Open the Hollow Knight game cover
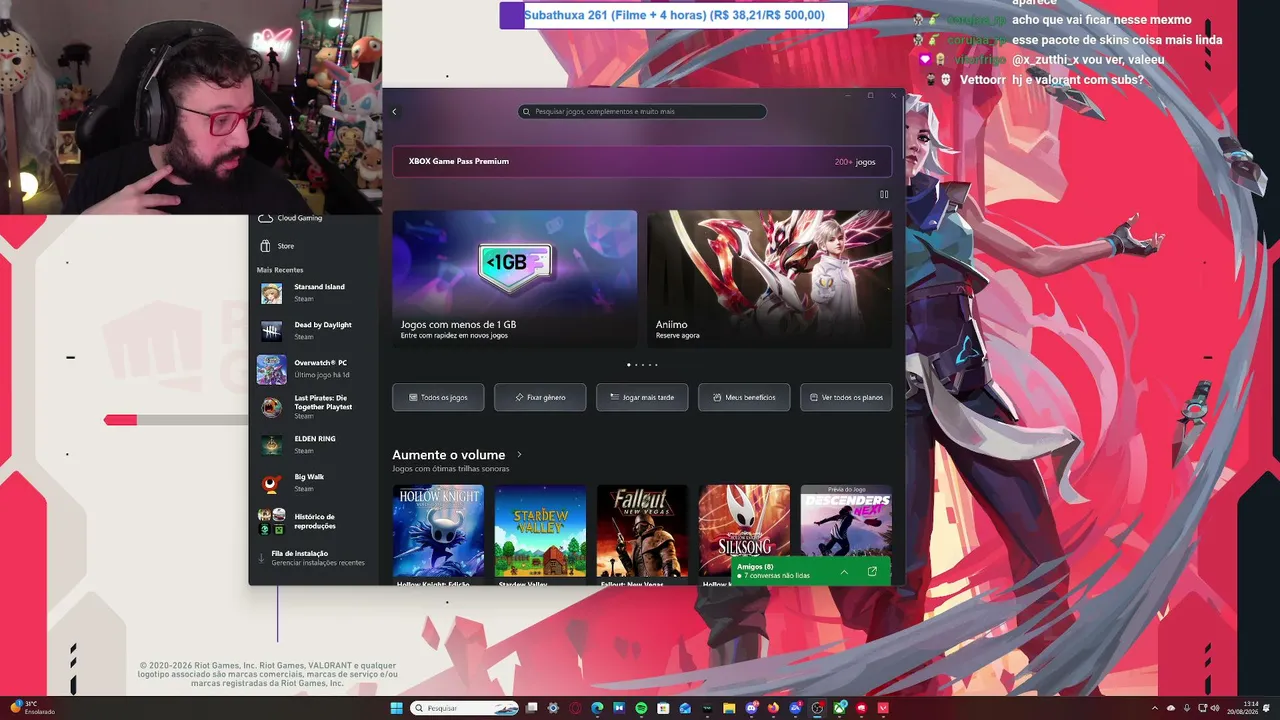The image size is (1280, 720). [x=438, y=531]
